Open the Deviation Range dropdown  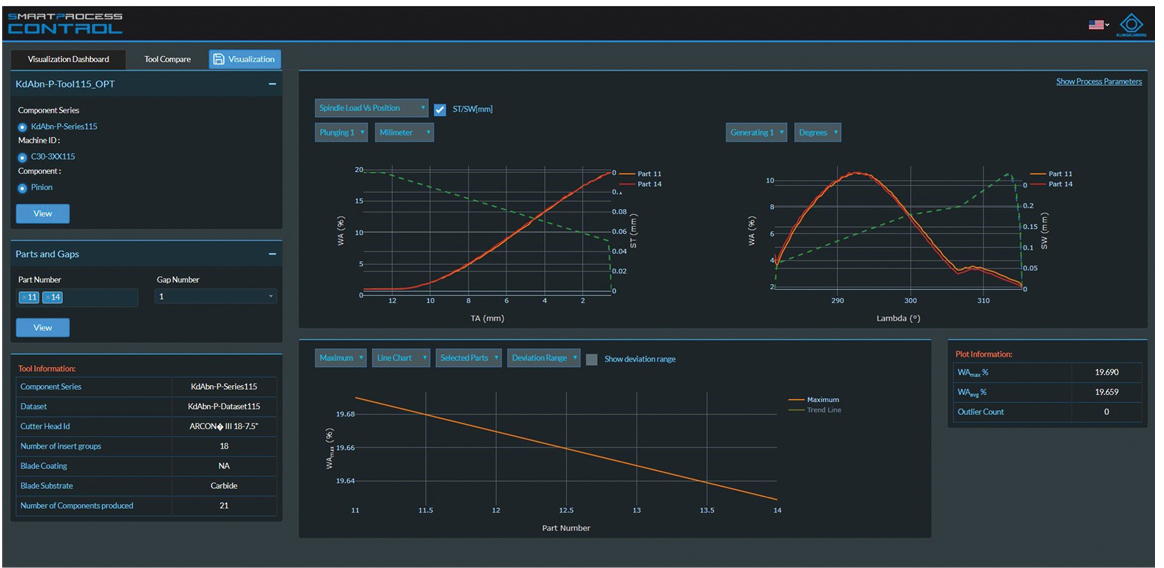pos(543,358)
